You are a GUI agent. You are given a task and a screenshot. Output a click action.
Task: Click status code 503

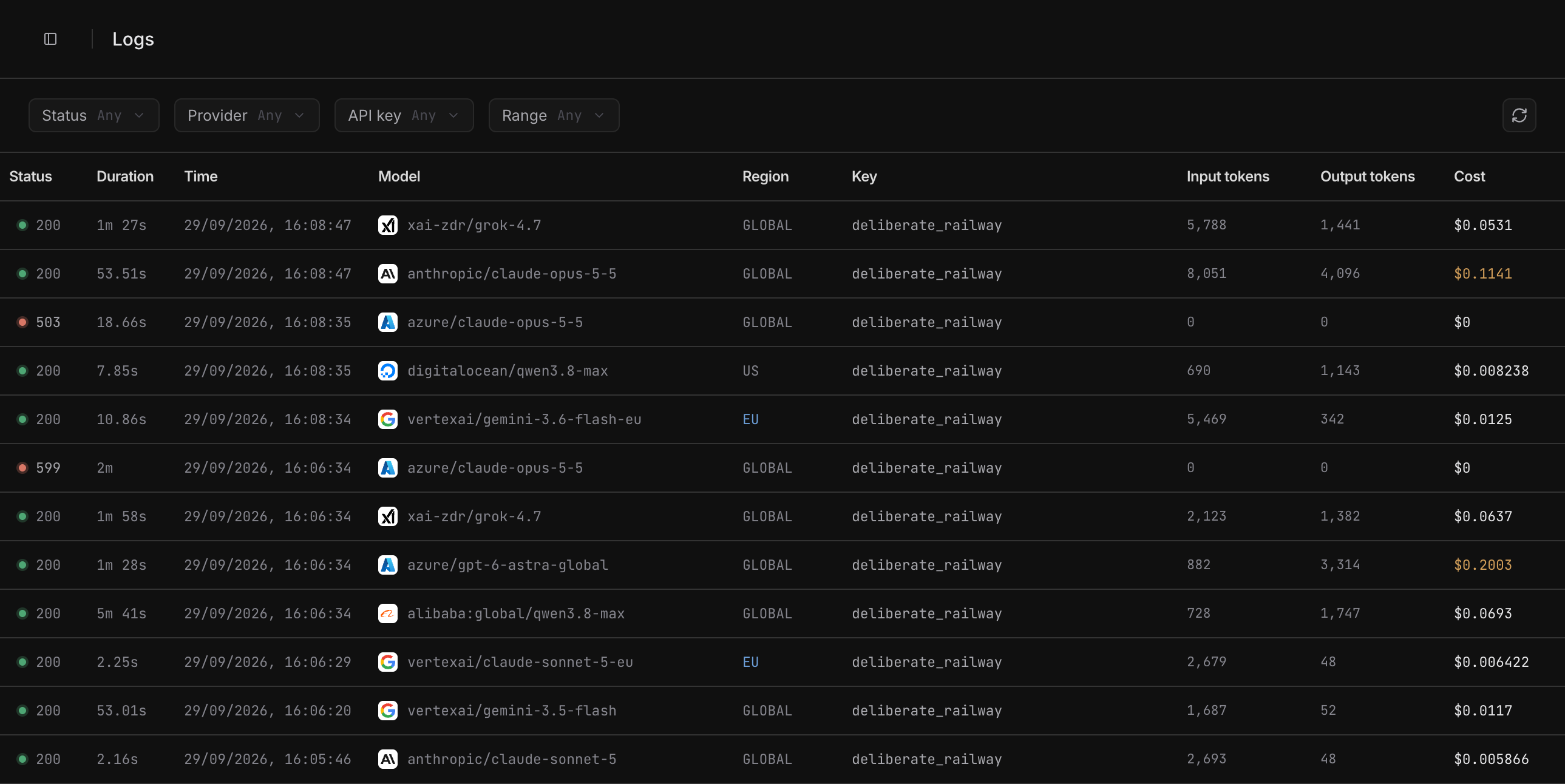pos(48,322)
